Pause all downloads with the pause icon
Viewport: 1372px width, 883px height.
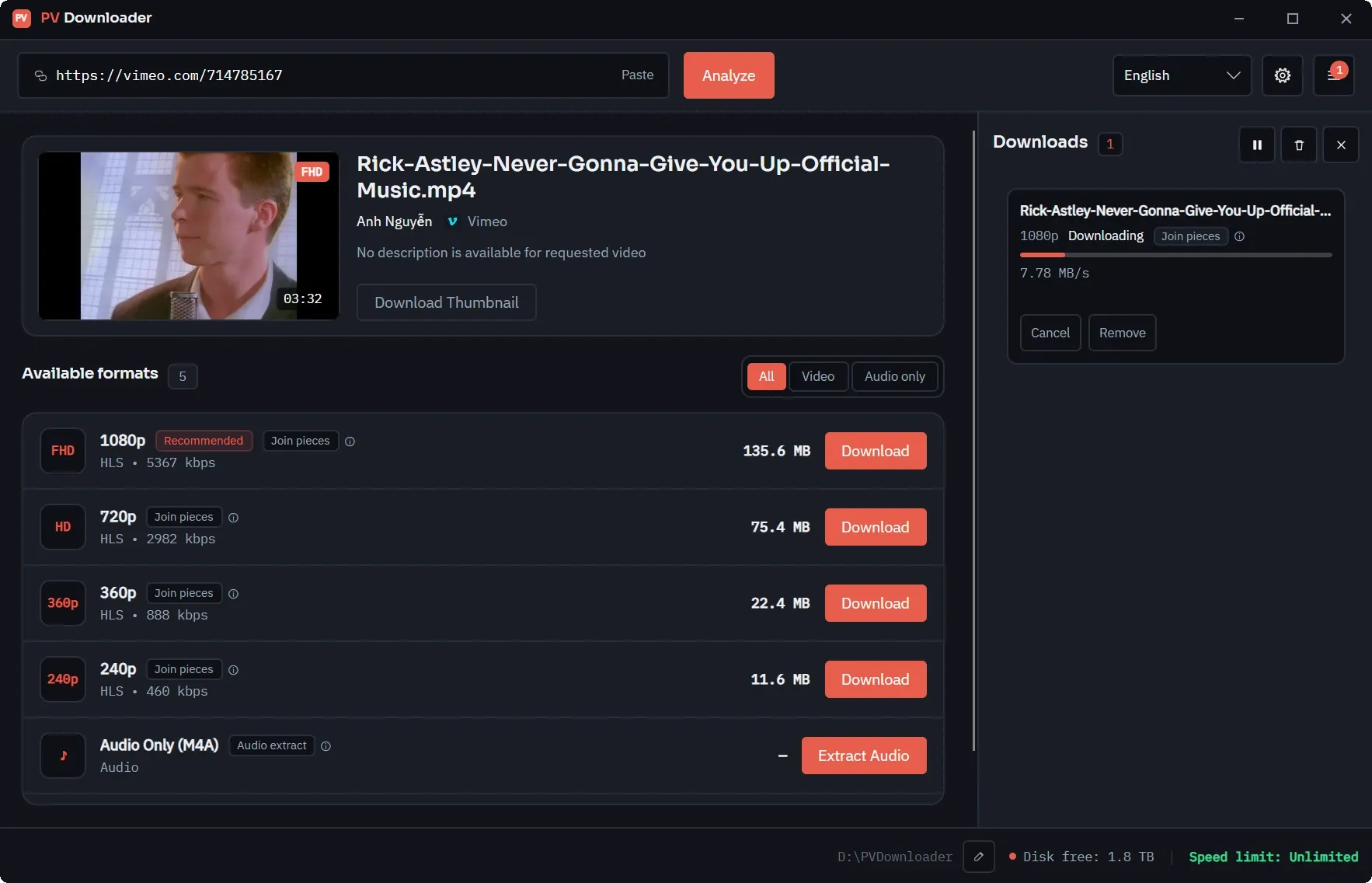[x=1257, y=145]
